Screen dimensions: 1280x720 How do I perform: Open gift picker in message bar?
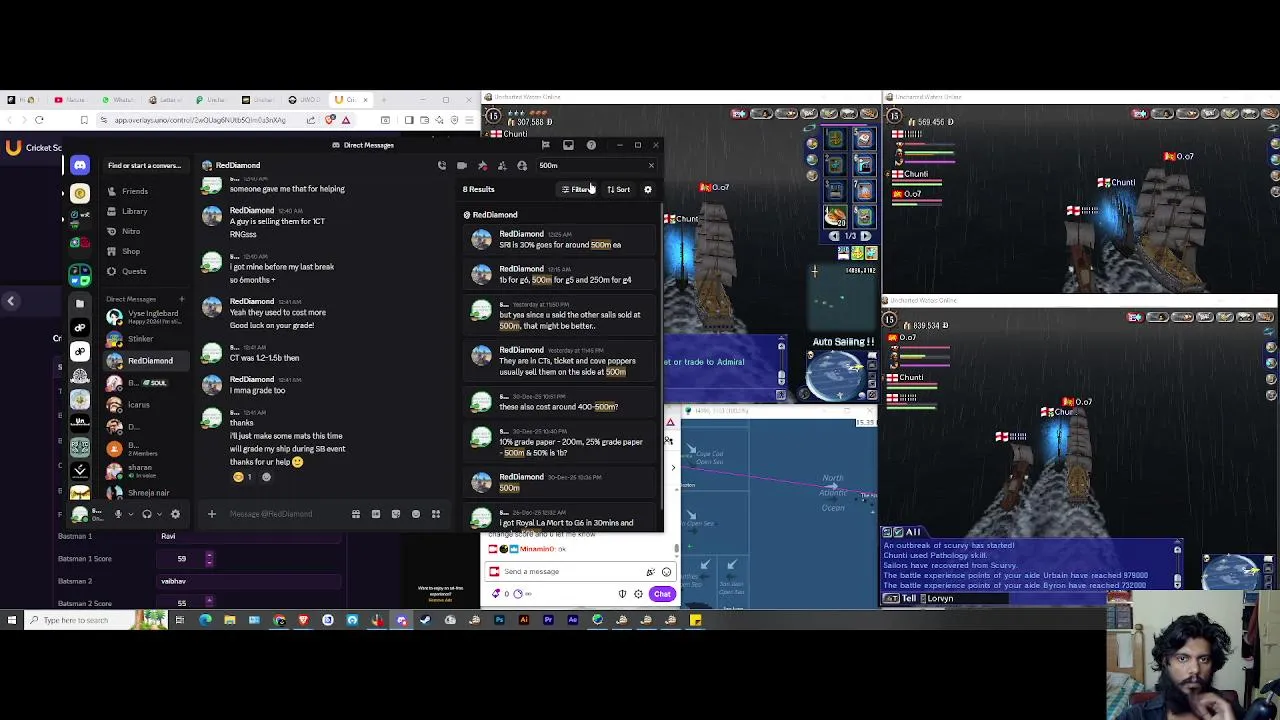click(x=356, y=514)
